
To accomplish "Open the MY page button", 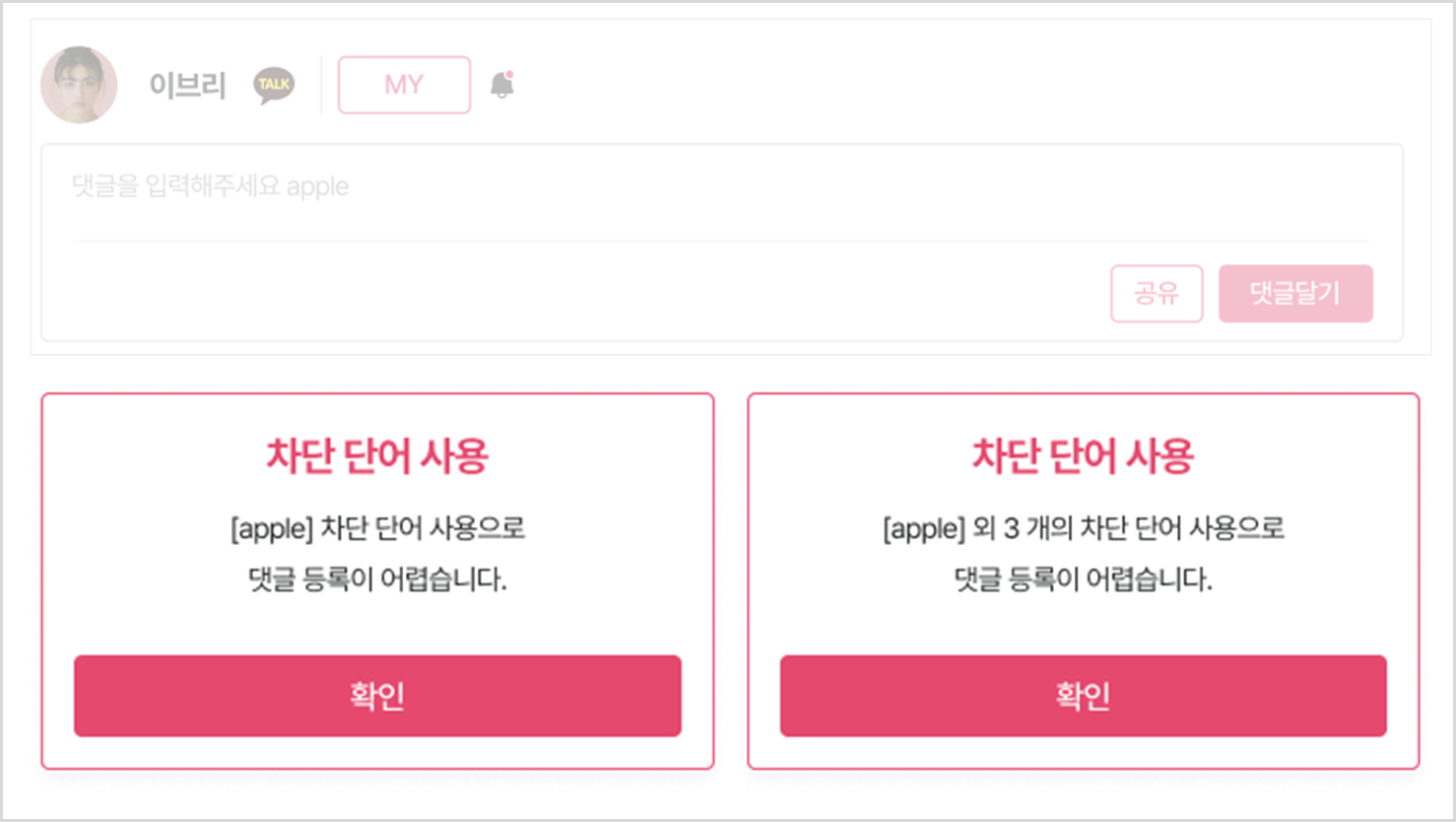I will 404,85.
